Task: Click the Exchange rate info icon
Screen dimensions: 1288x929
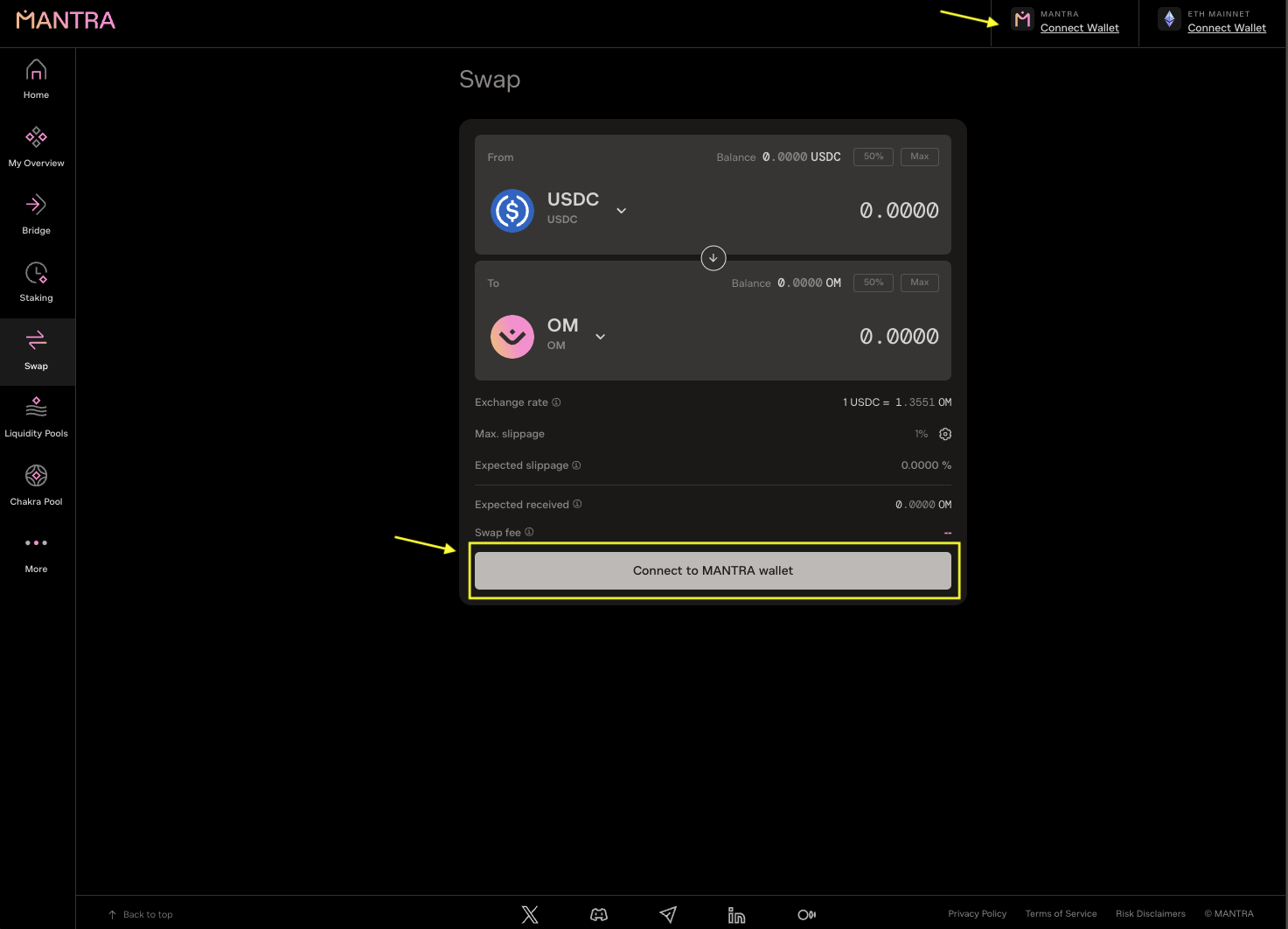Action: 556,402
